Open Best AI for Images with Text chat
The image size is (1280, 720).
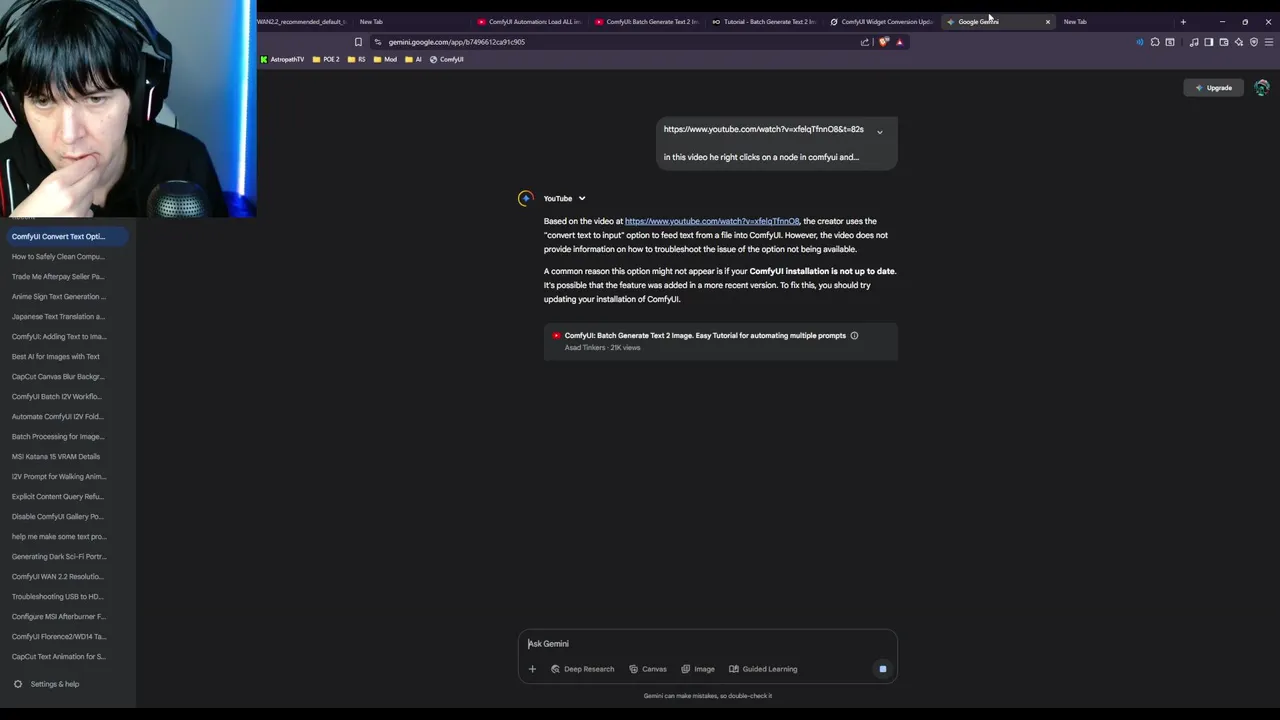(x=58, y=357)
